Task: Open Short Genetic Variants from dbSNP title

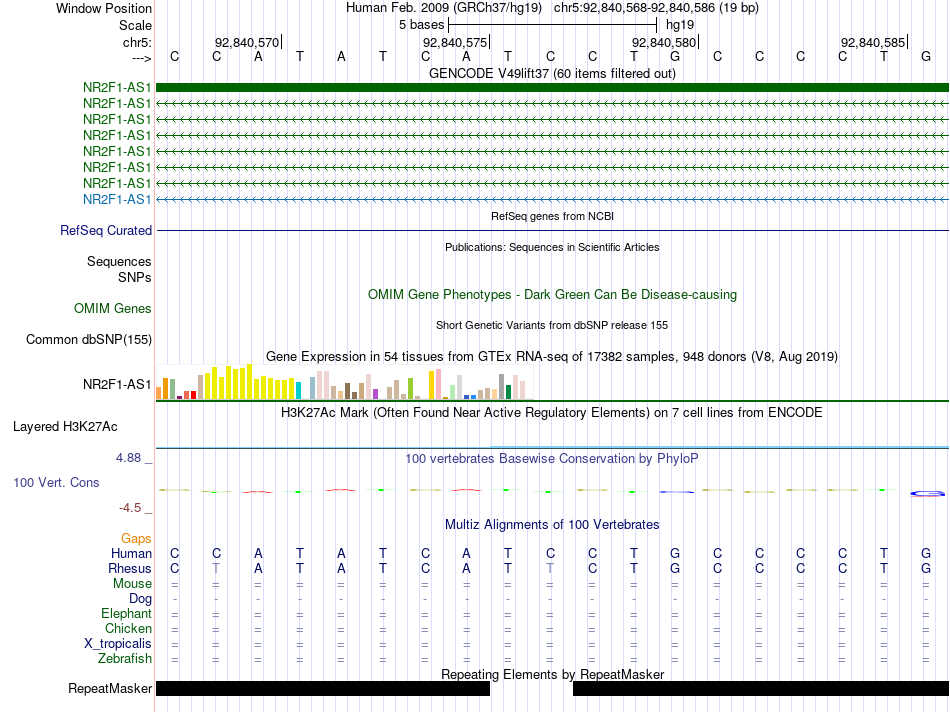Action: pyautogui.click(x=552, y=325)
